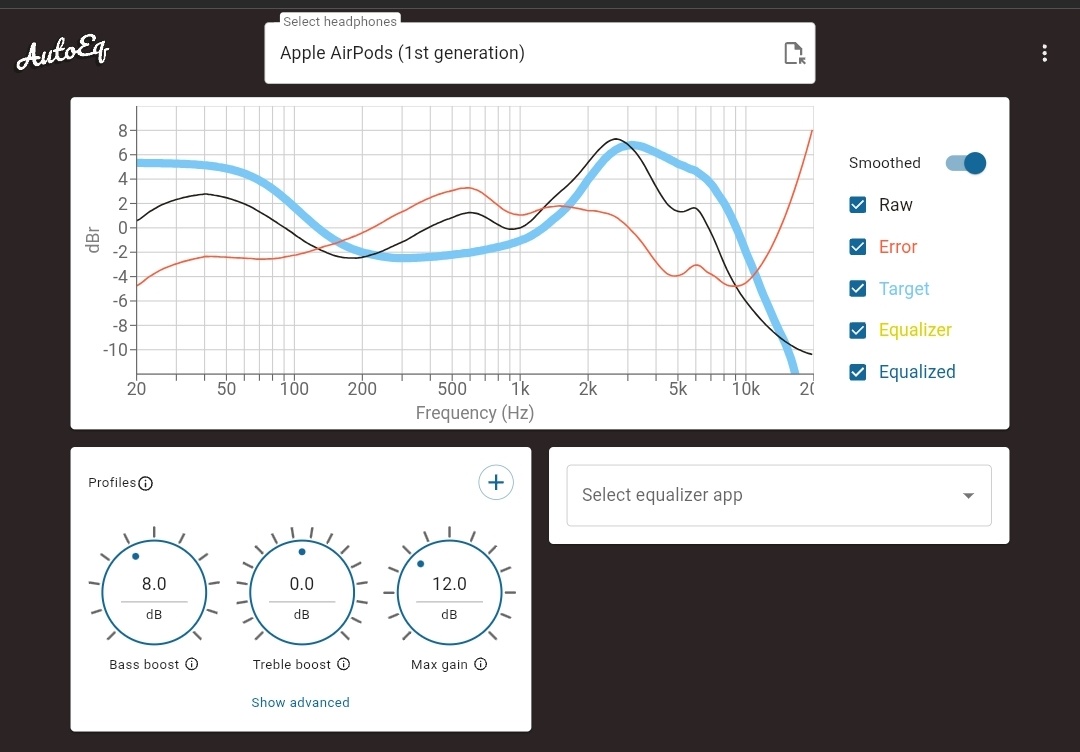
Task: Click the AutoEq logo
Action: [62, 53]
